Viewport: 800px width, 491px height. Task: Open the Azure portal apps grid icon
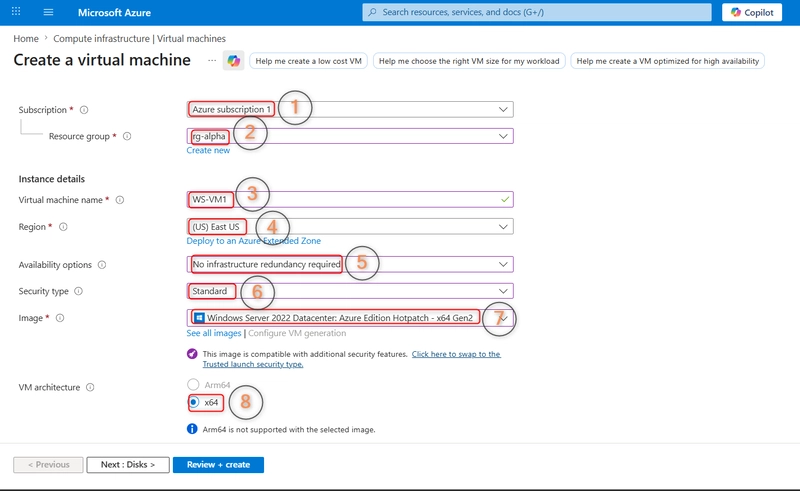click(16, 12)
